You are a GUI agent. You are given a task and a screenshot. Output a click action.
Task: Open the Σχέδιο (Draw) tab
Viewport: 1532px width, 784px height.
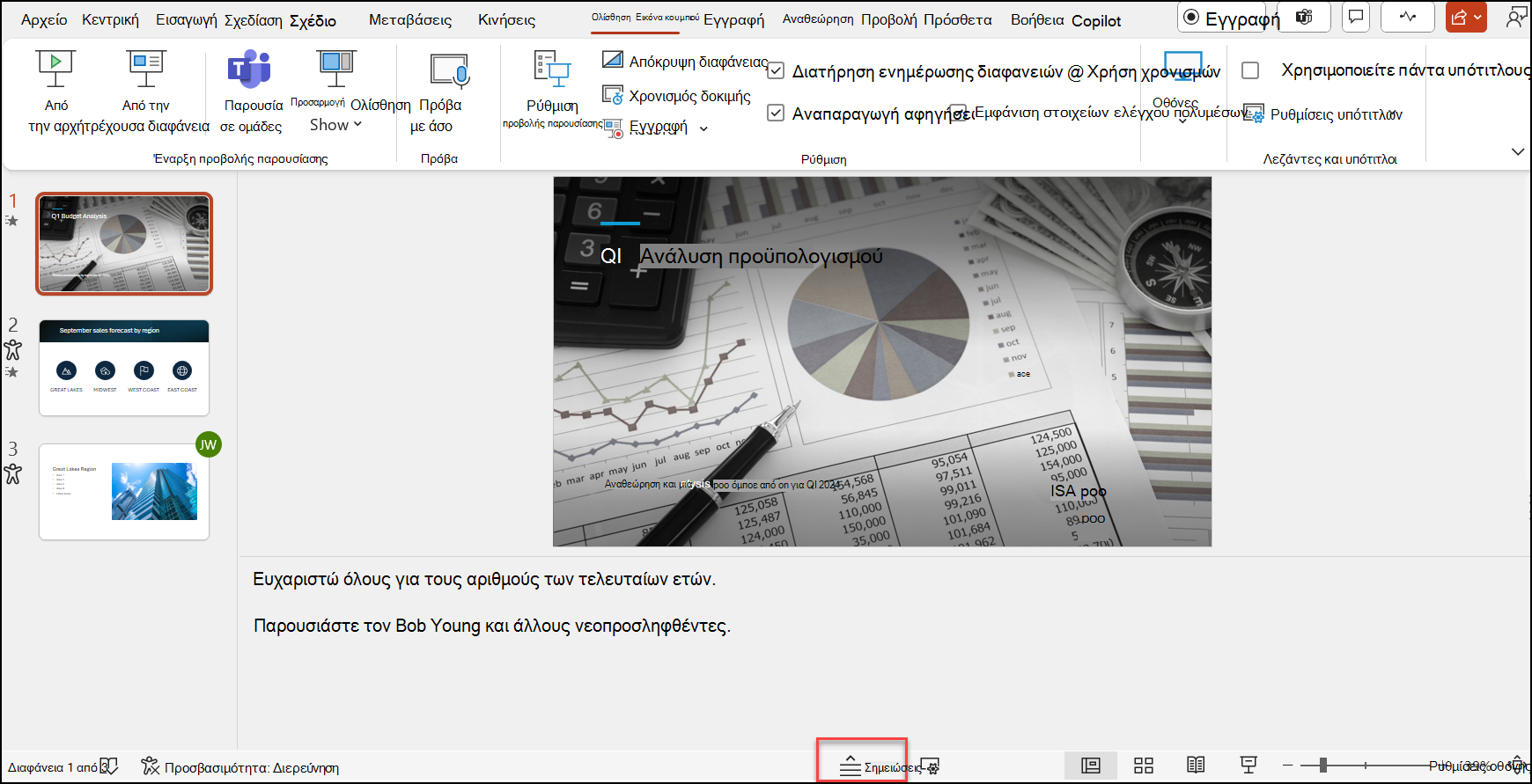[313, 20]
